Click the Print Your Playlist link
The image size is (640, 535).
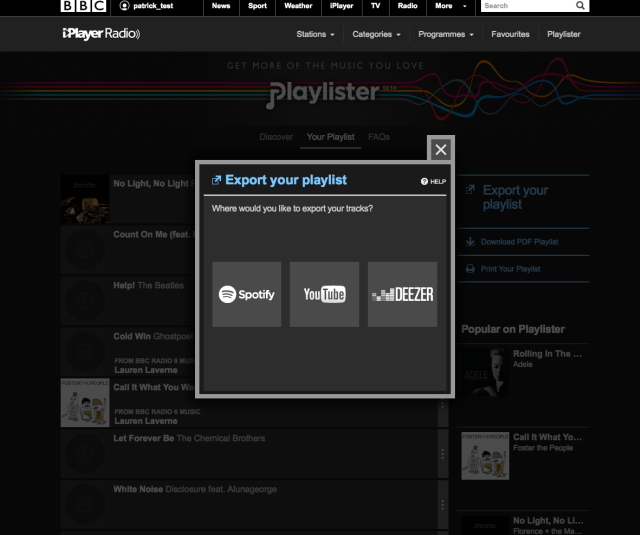(x=510, y=269)
